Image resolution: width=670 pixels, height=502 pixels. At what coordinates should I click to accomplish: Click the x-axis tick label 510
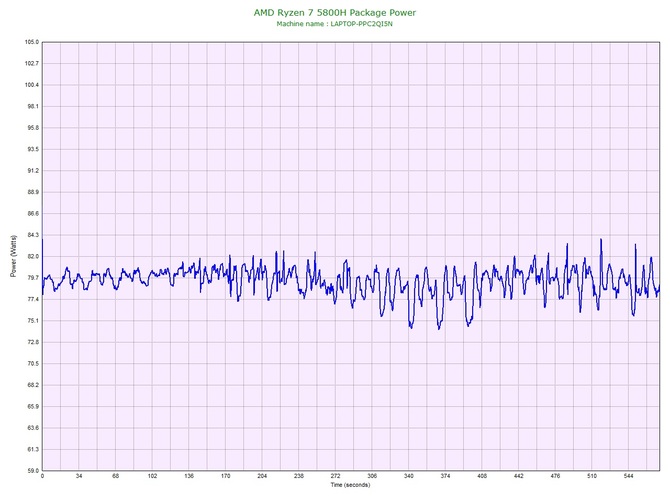tap(592, 476)
